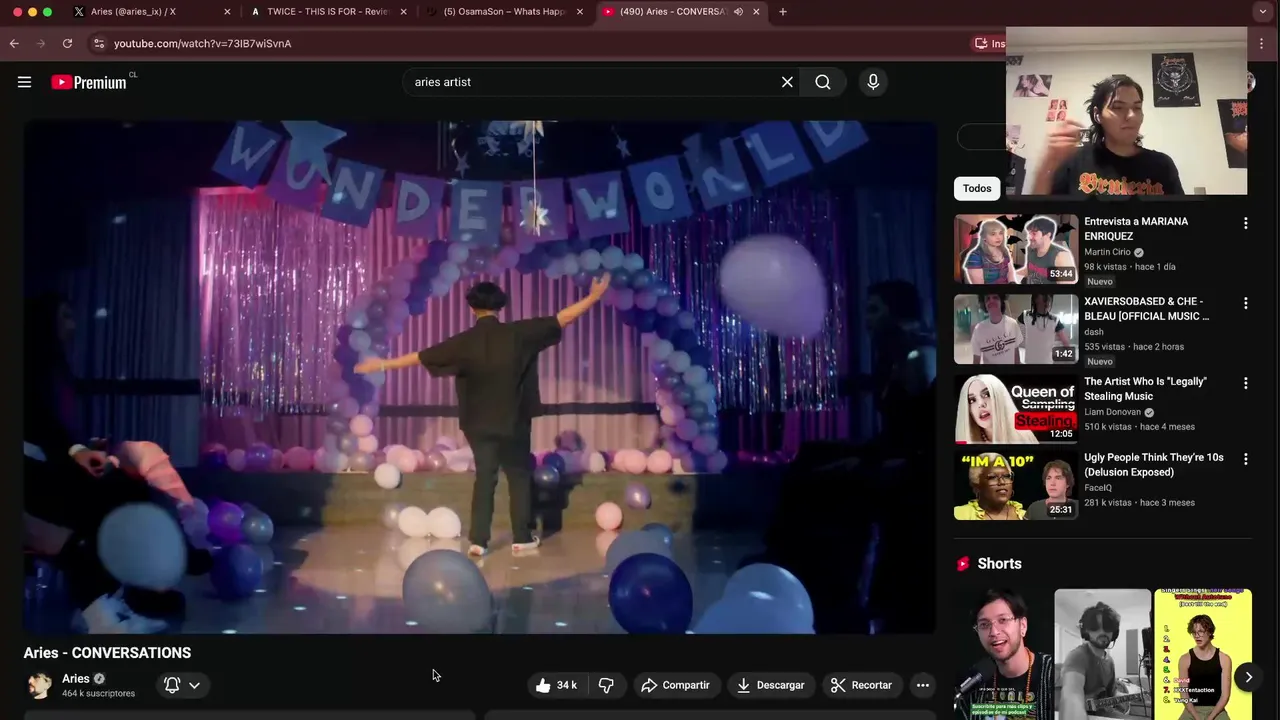Image resolution: width=1280 pixels, height=720 pixels.
Task: Open the yellow background Short
Action: click(1203, 654)
